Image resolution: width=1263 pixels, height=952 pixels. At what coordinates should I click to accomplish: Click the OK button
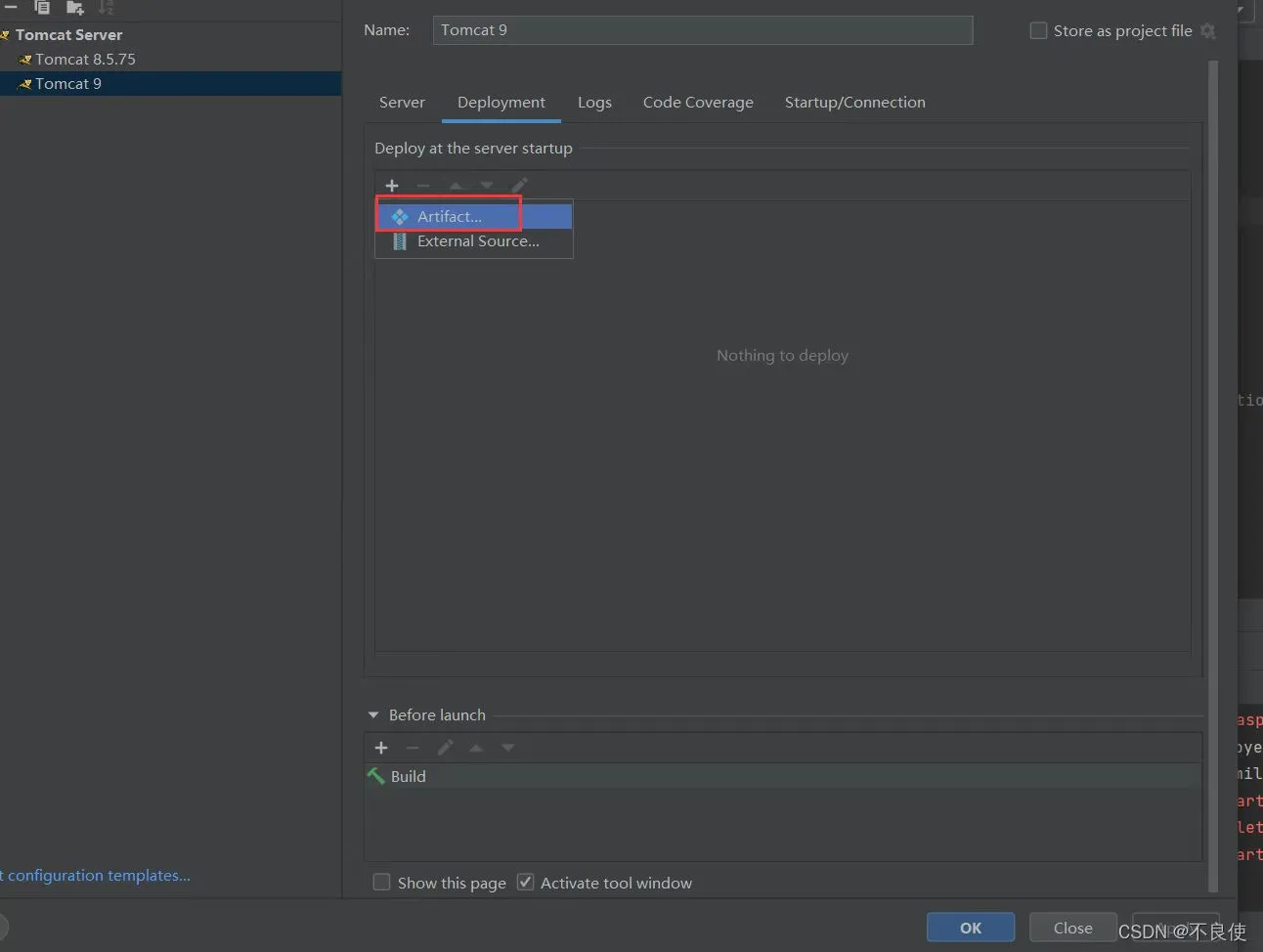tap(971, 928)
